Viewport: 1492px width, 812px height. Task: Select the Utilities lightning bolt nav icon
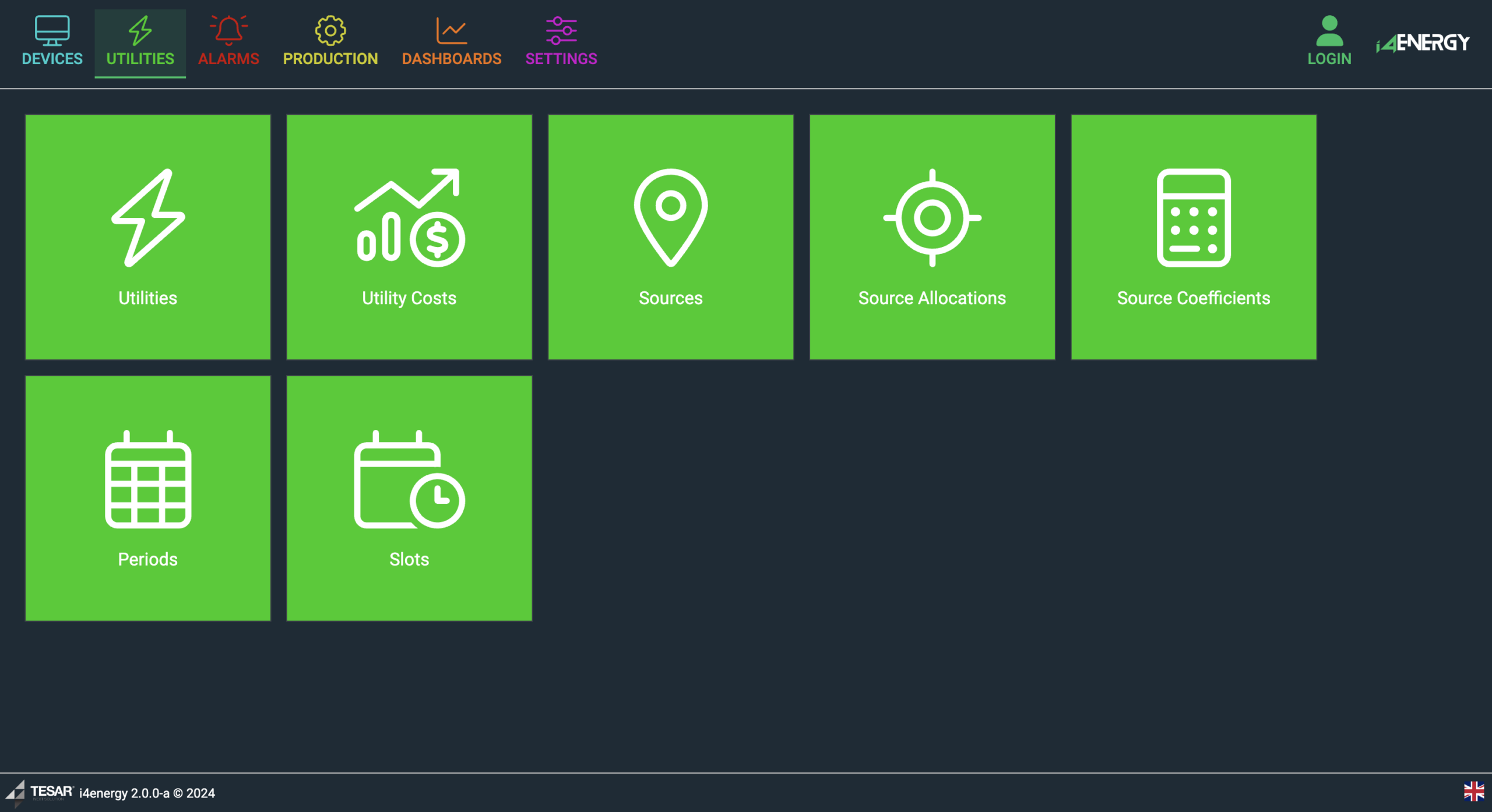point(140,30)
